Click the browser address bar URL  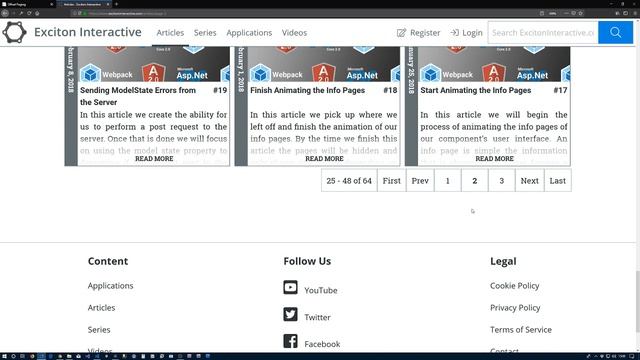[x=127, y=13]
